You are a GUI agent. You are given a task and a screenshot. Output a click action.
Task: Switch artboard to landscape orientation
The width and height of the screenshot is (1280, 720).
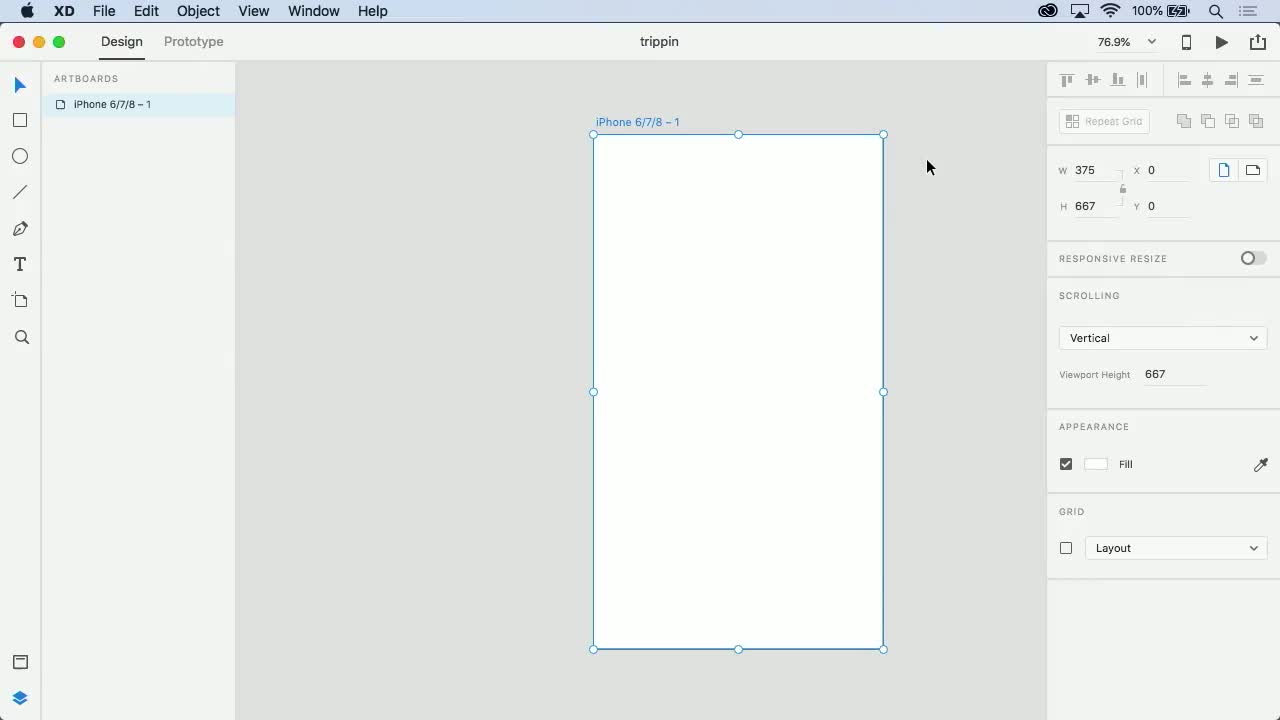1252,169
